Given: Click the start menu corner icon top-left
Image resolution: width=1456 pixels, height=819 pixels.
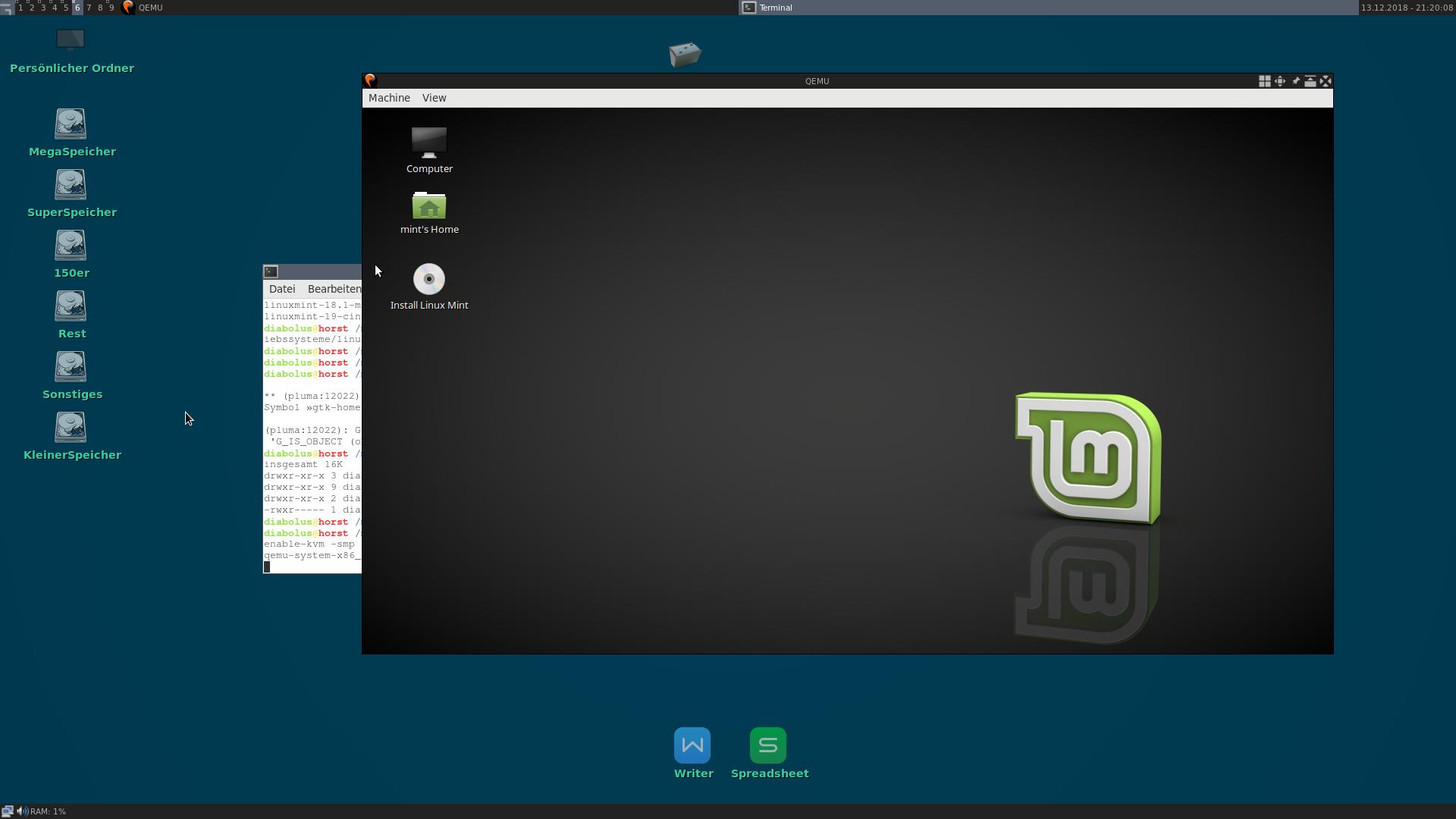Looking at the screenshot, I should click(6, 8).
